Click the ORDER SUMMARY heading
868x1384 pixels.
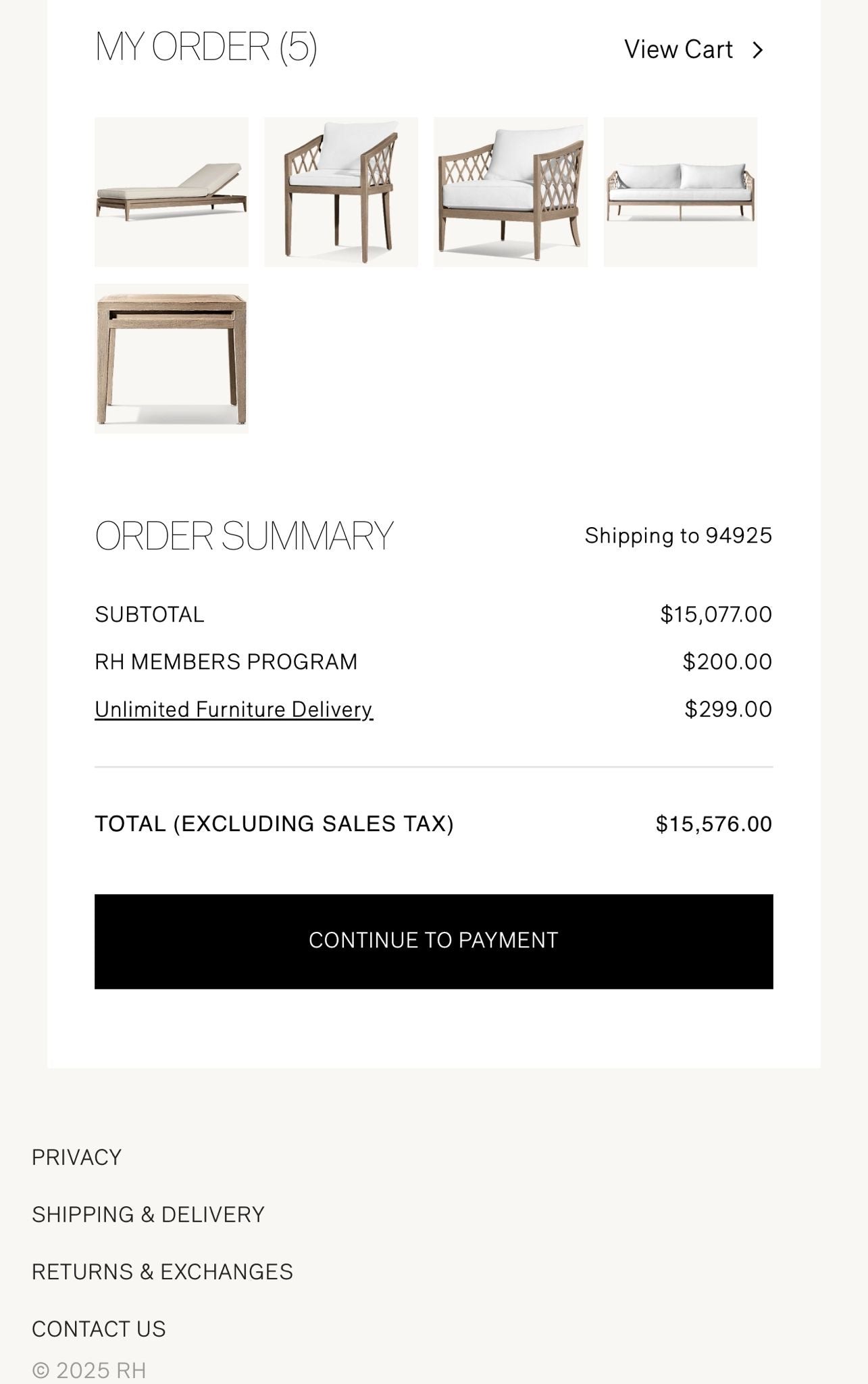pyautogui.click(x=245, y=535)
